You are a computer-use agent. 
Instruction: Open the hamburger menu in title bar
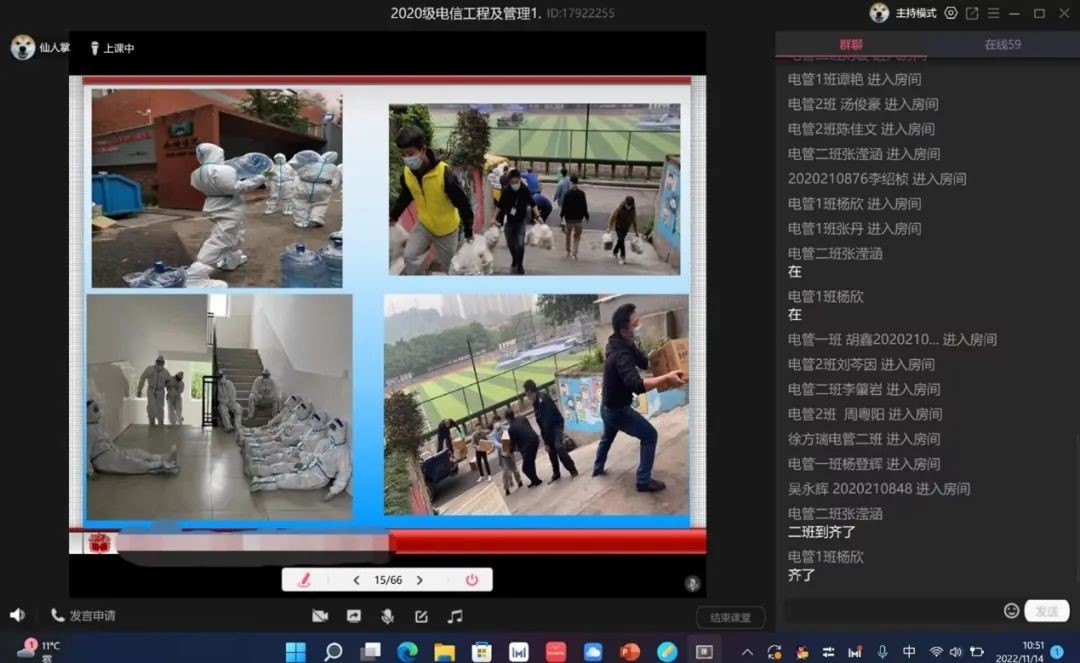pyautogui.click(x=993, y=13)
